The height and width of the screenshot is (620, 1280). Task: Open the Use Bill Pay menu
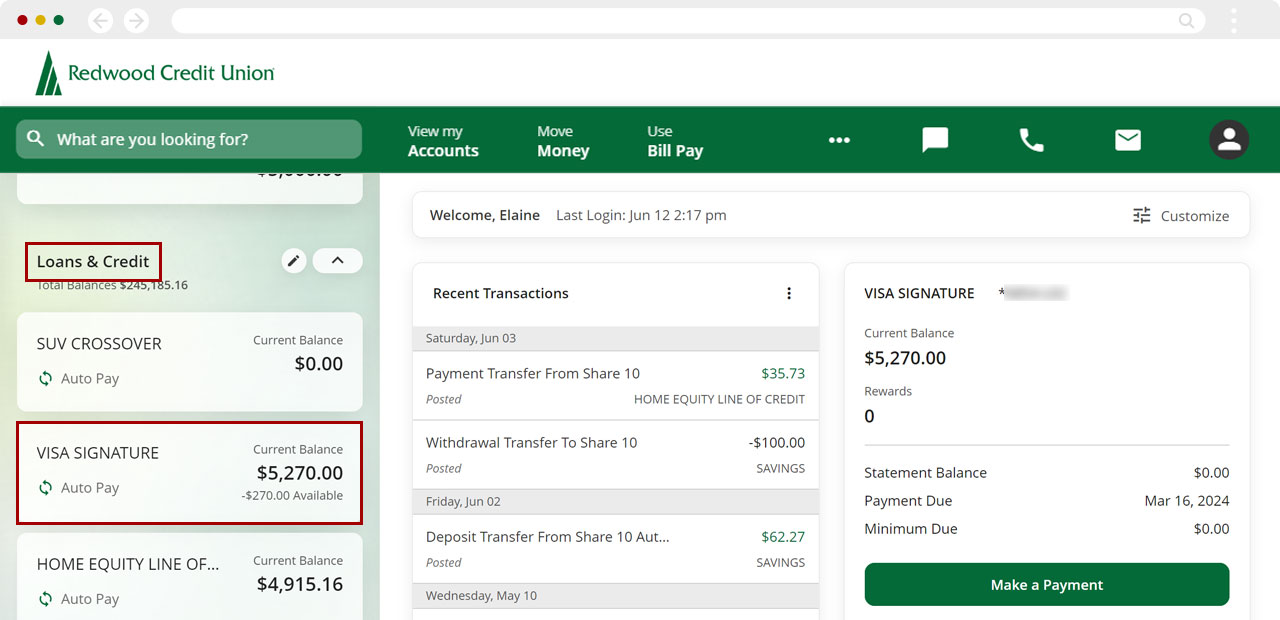coord(675,141)
